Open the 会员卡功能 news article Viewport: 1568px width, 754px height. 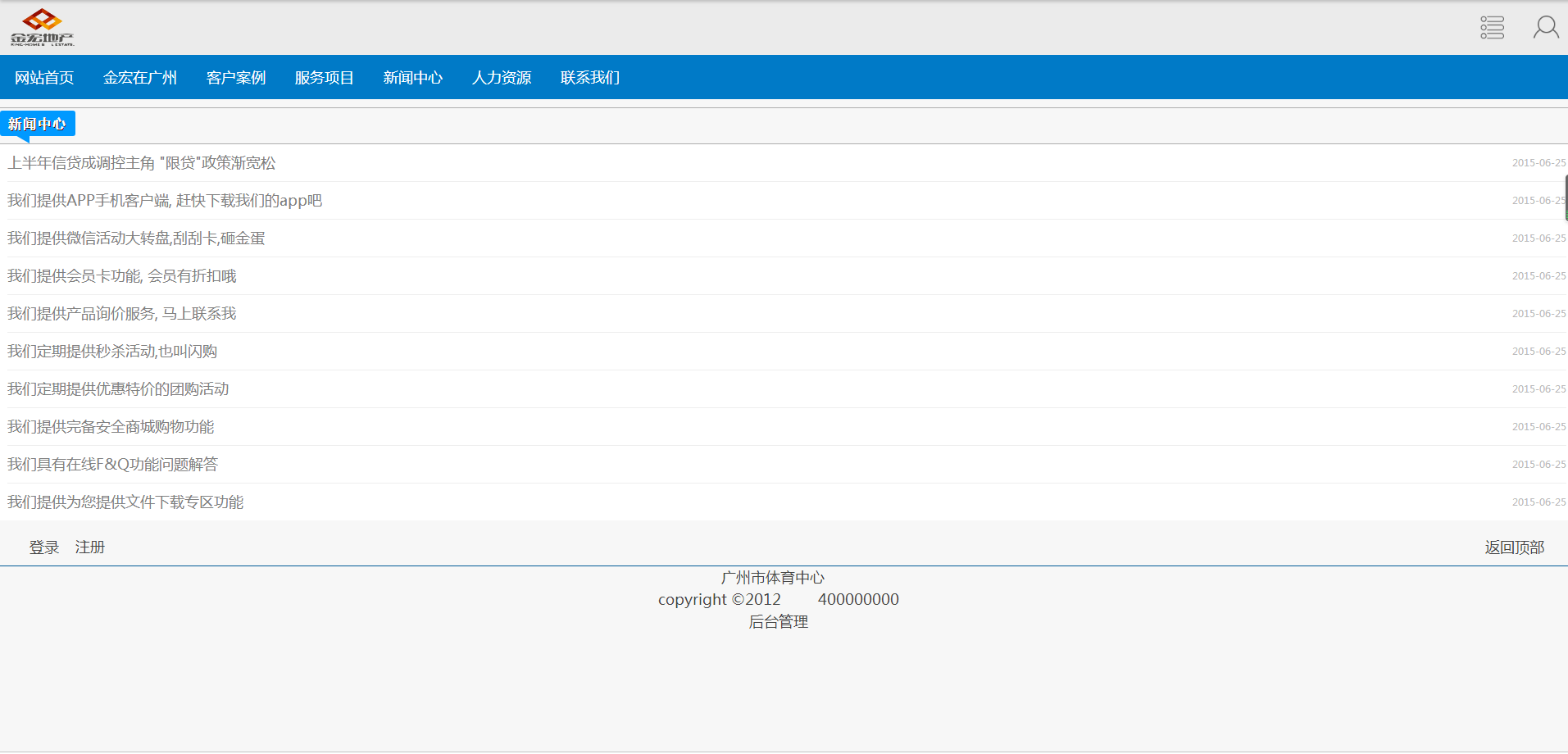point(122,276)
